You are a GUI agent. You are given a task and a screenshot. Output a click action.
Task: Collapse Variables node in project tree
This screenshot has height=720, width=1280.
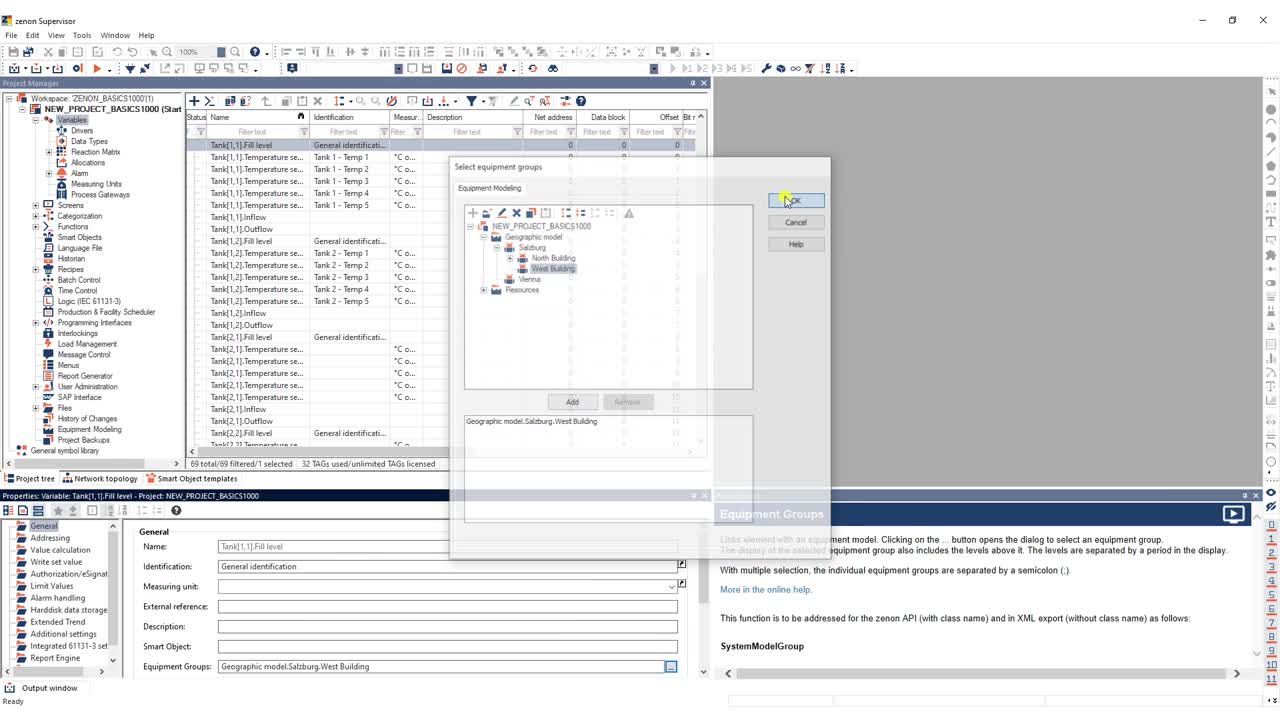36,120
